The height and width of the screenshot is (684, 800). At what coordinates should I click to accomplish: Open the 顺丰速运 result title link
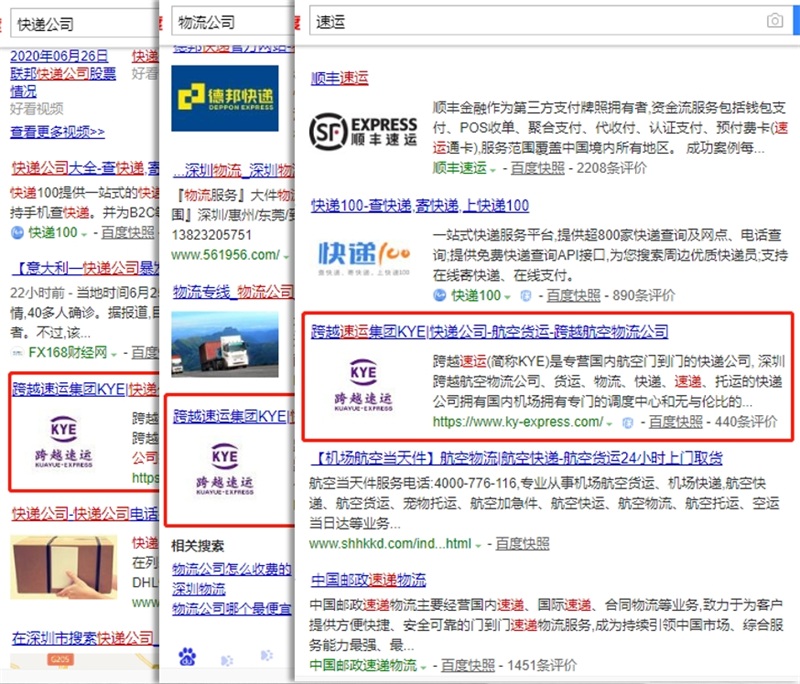click(339, 78)
